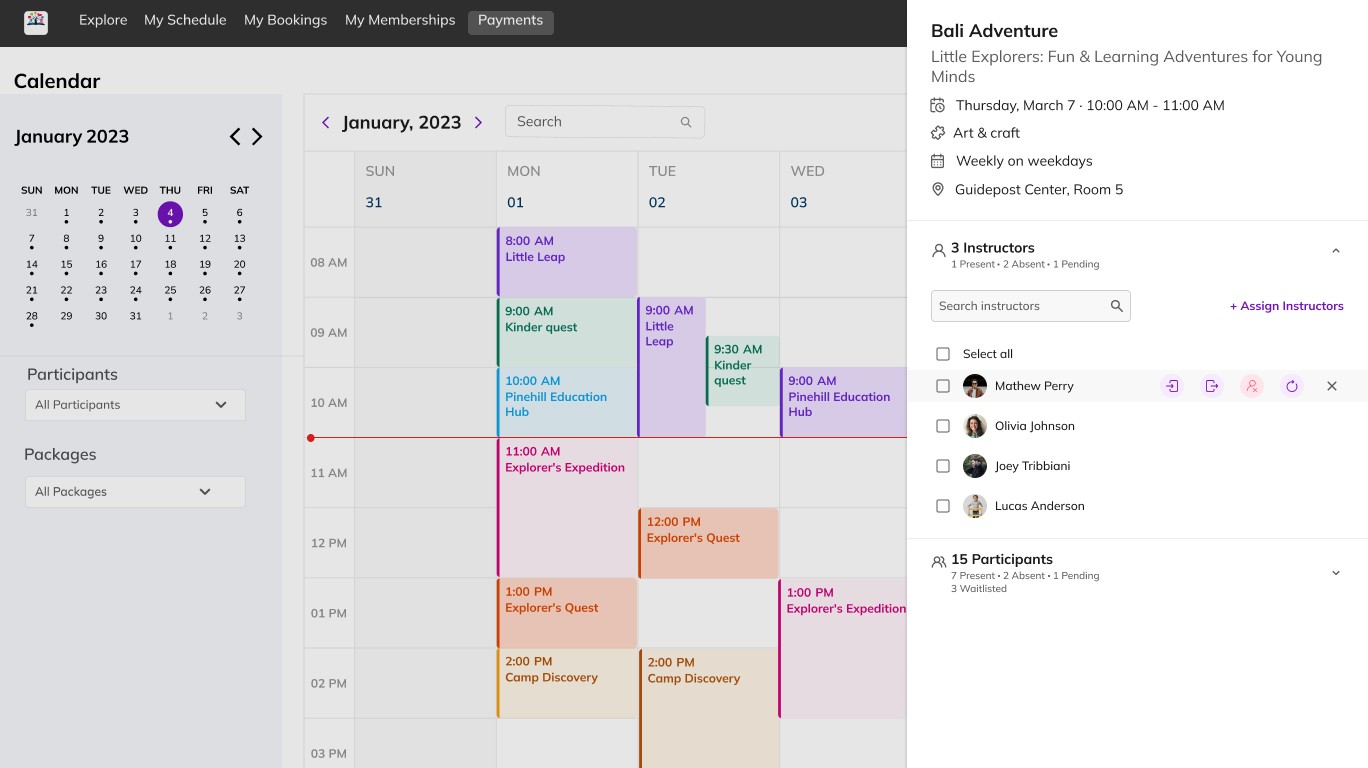Select date 18 in mini calendar
The height and width of the screenshot is (768, 1368).
pos(170,266)
